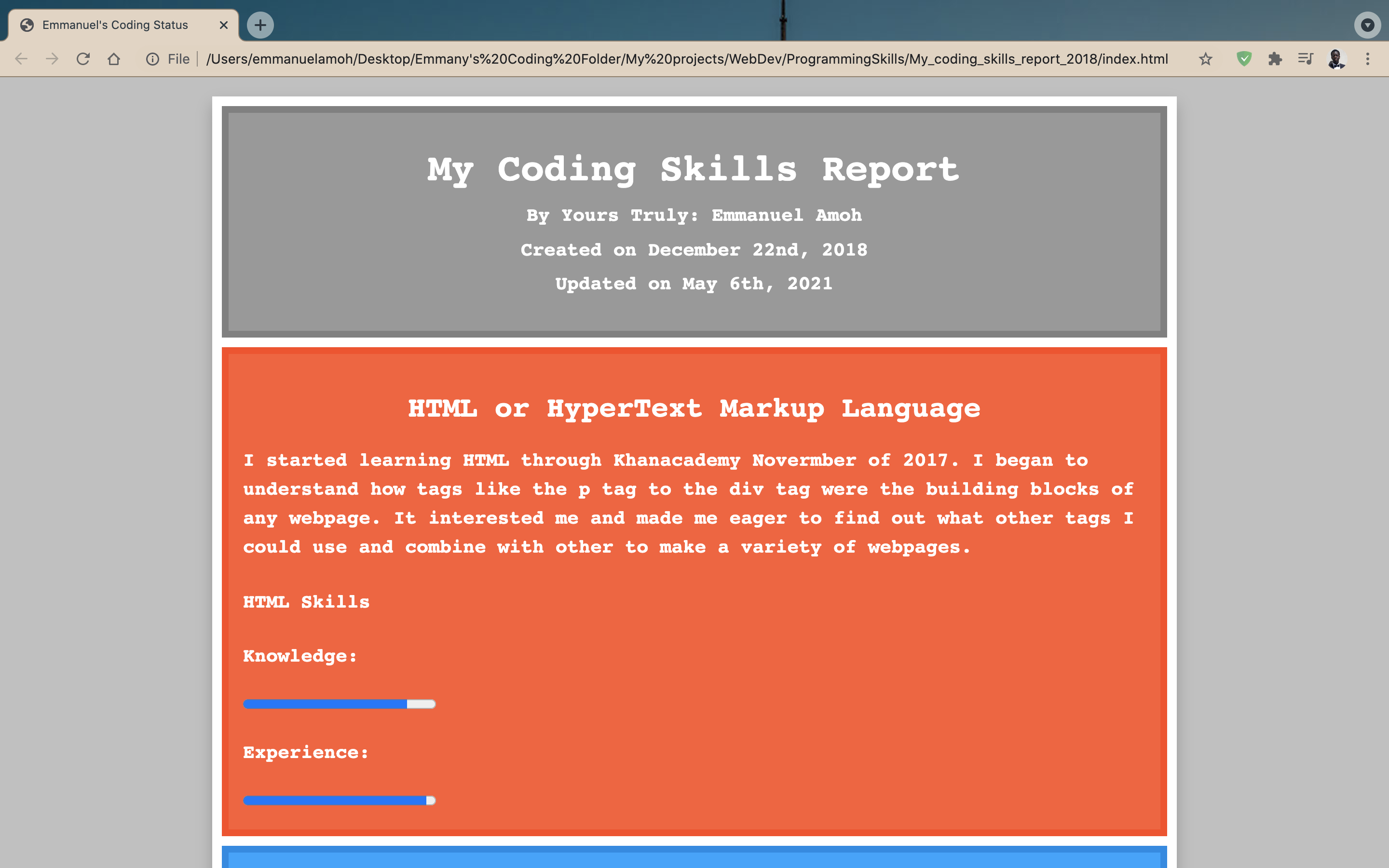Click the 'File' label in address bar
This screenshot has width=1389, height=868.
[x=178, y=58]
